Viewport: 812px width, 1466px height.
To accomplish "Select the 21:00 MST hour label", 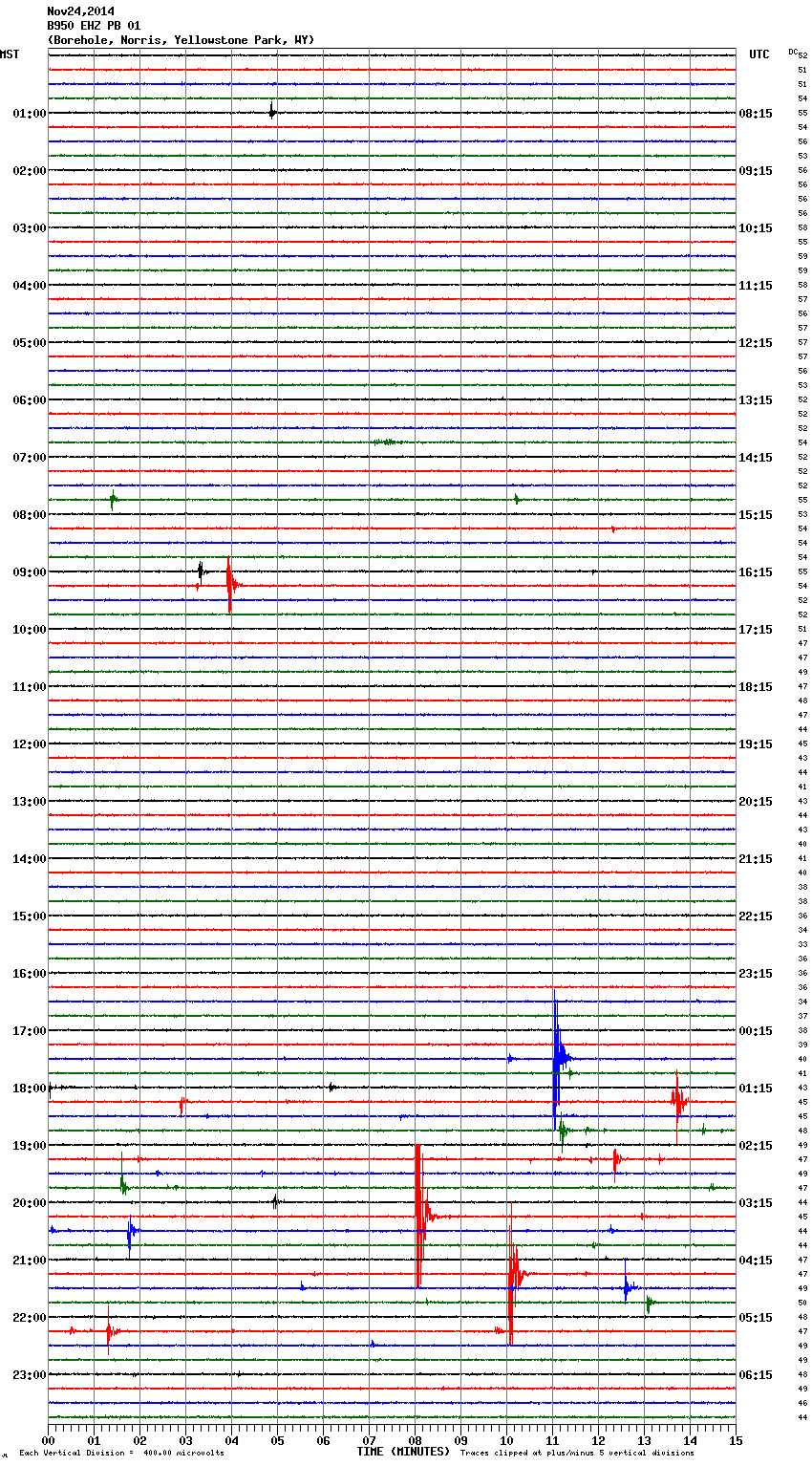I will pyautogui.click(x=29, y=1261).
